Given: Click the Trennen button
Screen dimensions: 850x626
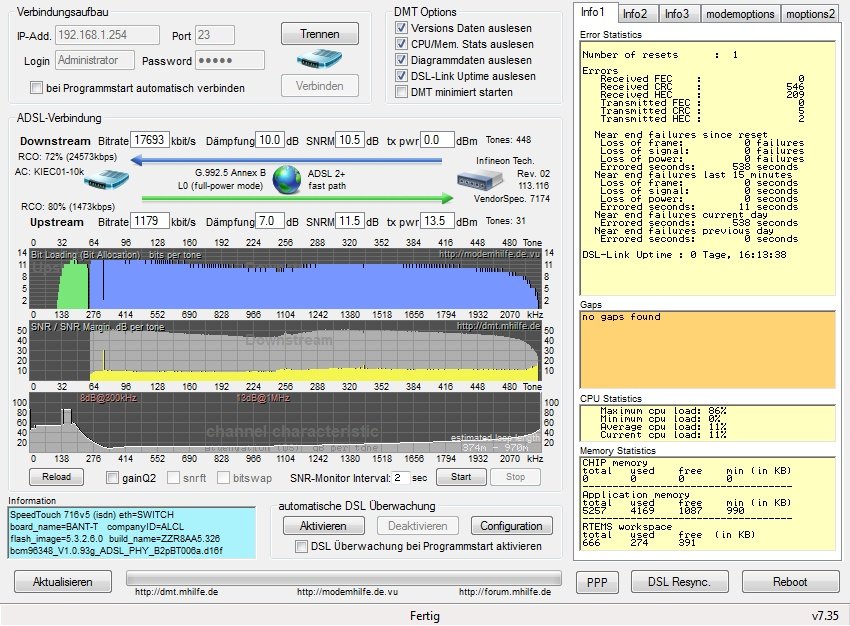Looking at the screenshot, I should [x=320, y=34].
